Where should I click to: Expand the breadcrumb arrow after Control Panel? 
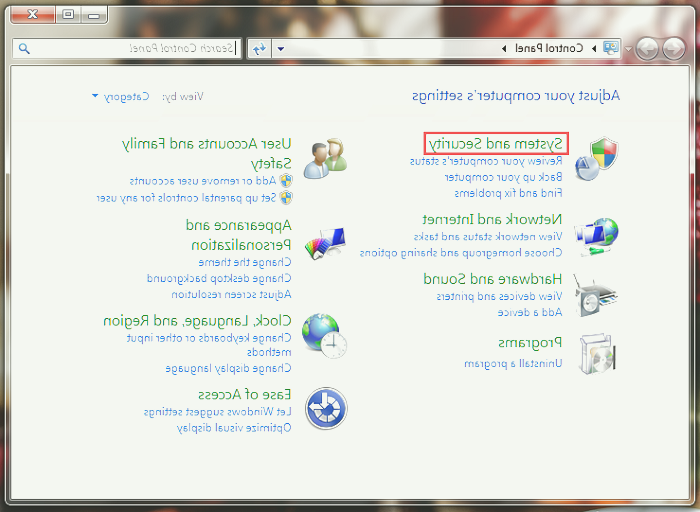[x=503, y=48]
